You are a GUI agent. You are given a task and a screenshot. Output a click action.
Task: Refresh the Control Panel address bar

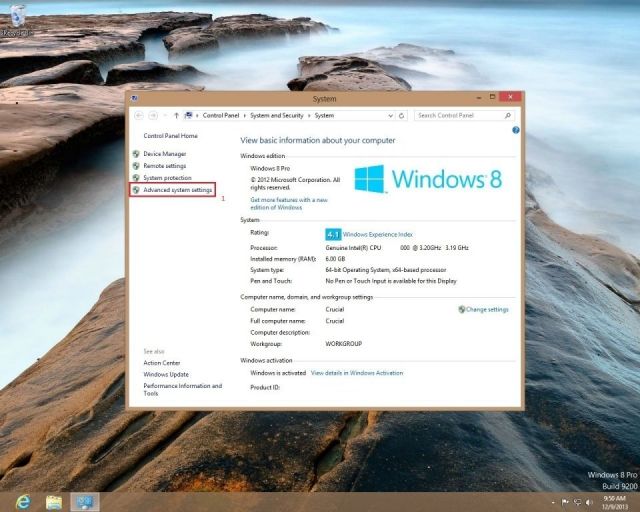[402, 115]
